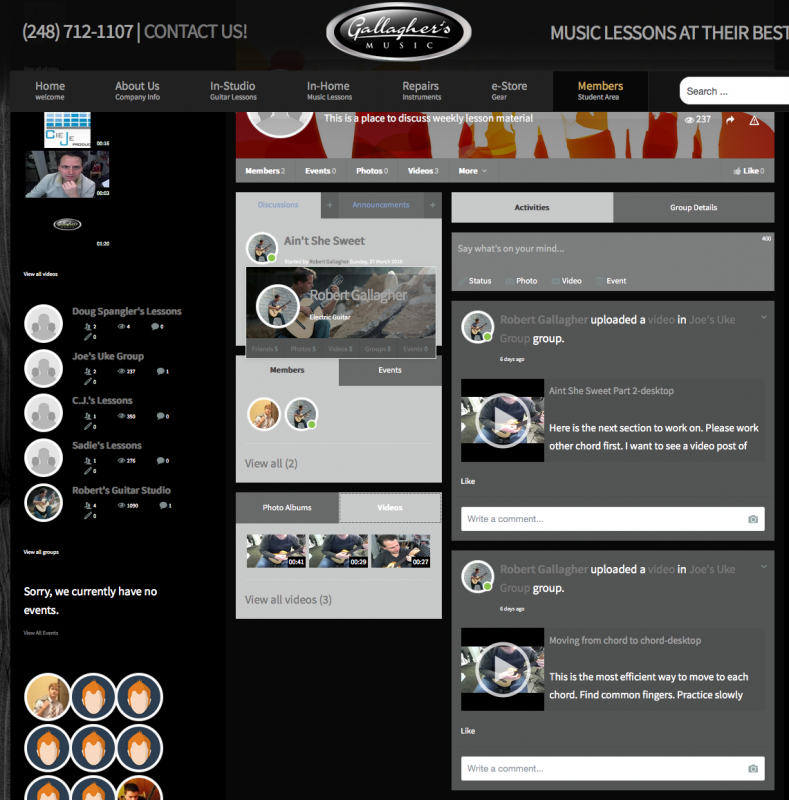Select Members tab above member avatars

point(287,370)
